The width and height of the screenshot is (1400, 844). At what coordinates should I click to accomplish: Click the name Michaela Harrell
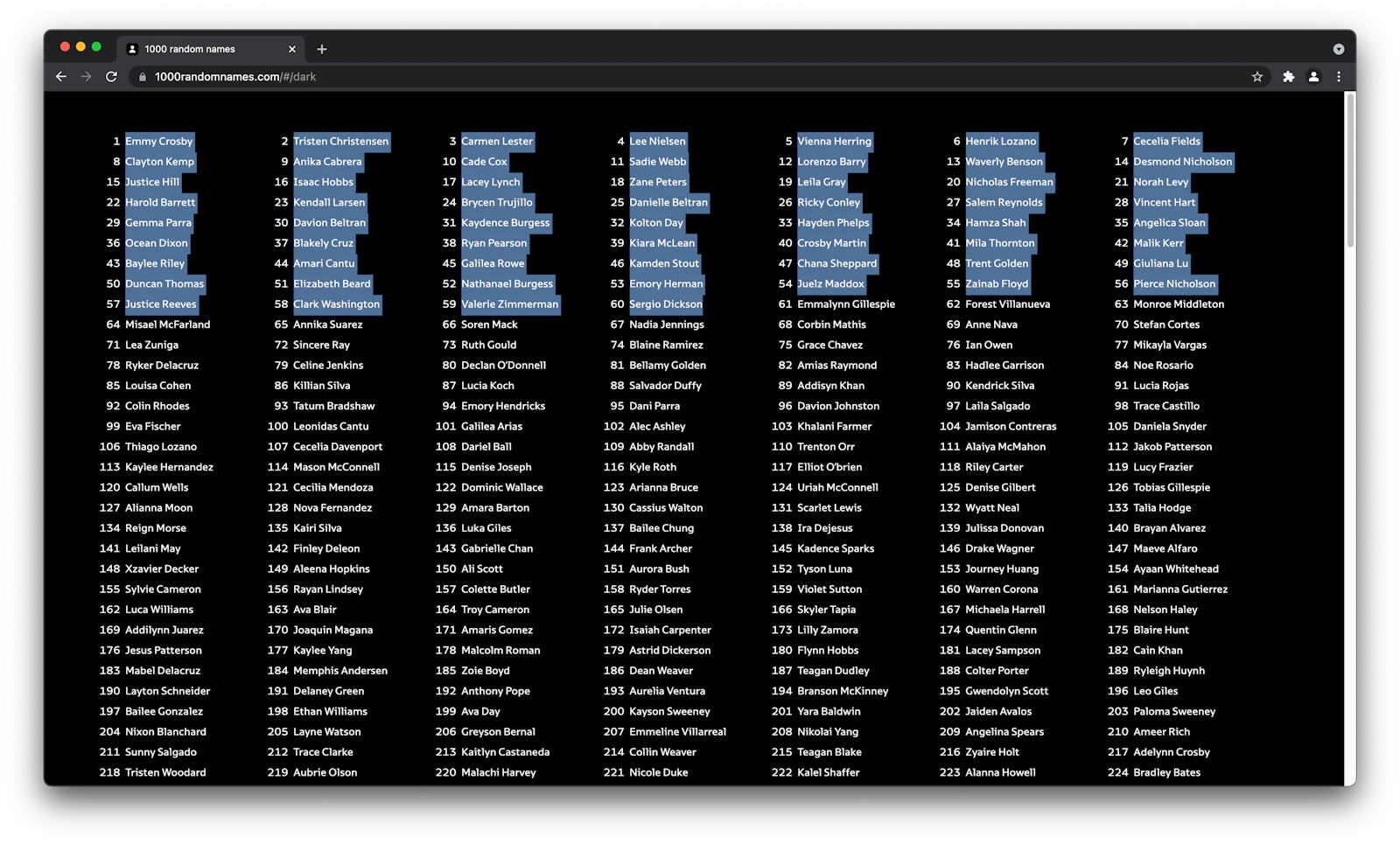click(x=1005, y=610)
